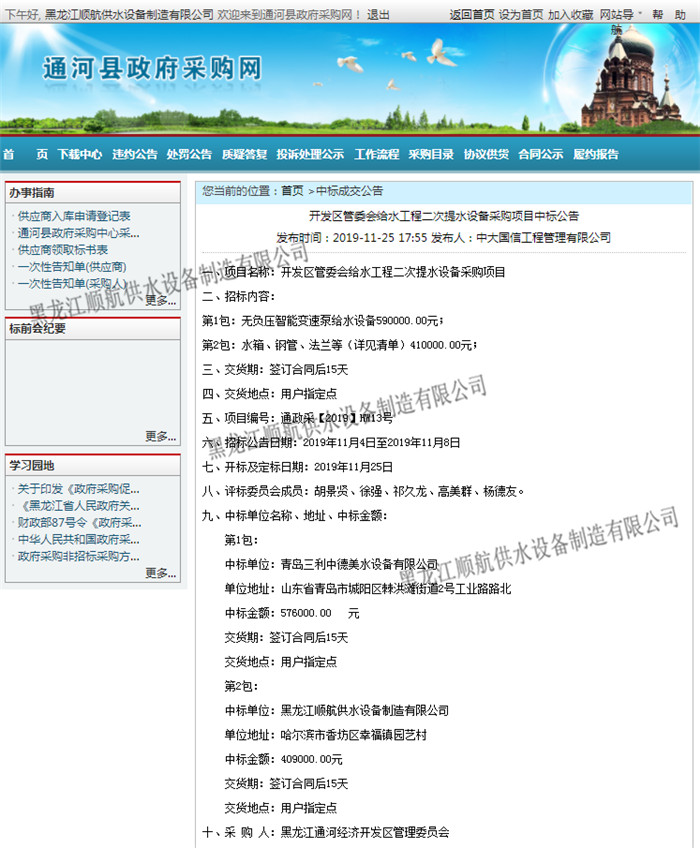Screen dimensions: 700x848
Task: Click 返回首页 in the top bar
Action: click(471, 14)
